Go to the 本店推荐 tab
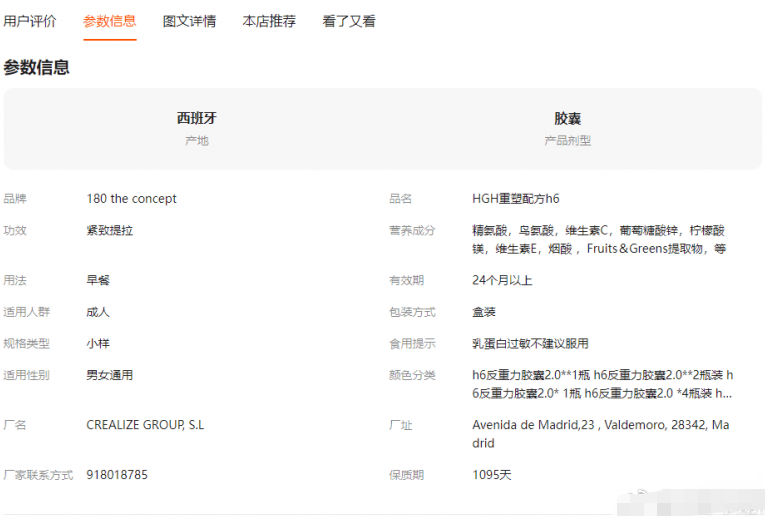This screenshot has width=765, height=519. (x=269, y=21)
